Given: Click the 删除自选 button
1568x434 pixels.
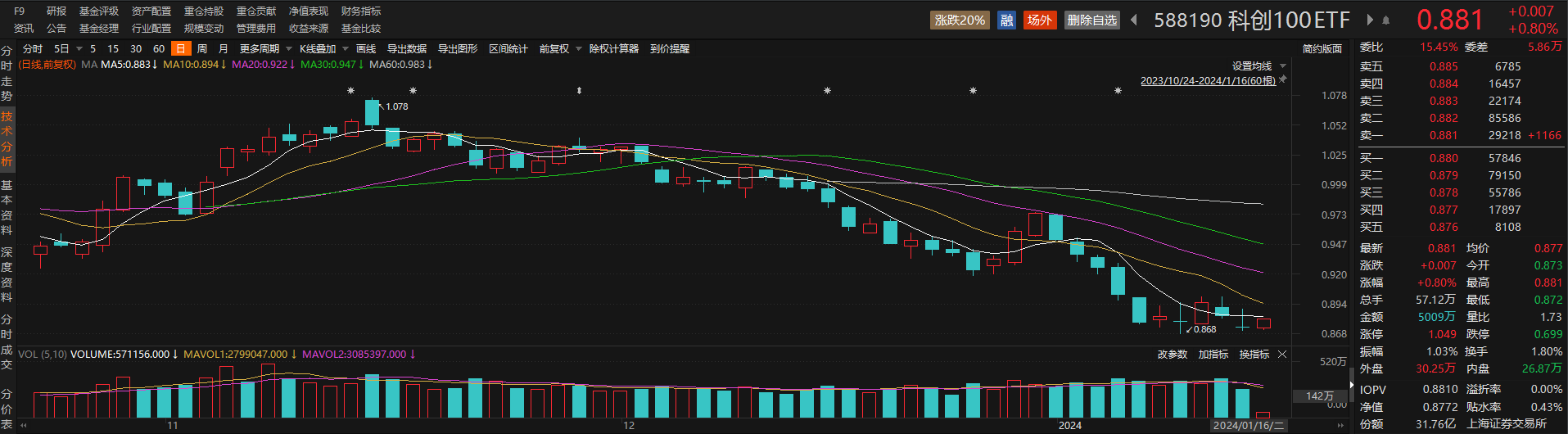Looking at the screenshot, I should [x=1091, y=20].
